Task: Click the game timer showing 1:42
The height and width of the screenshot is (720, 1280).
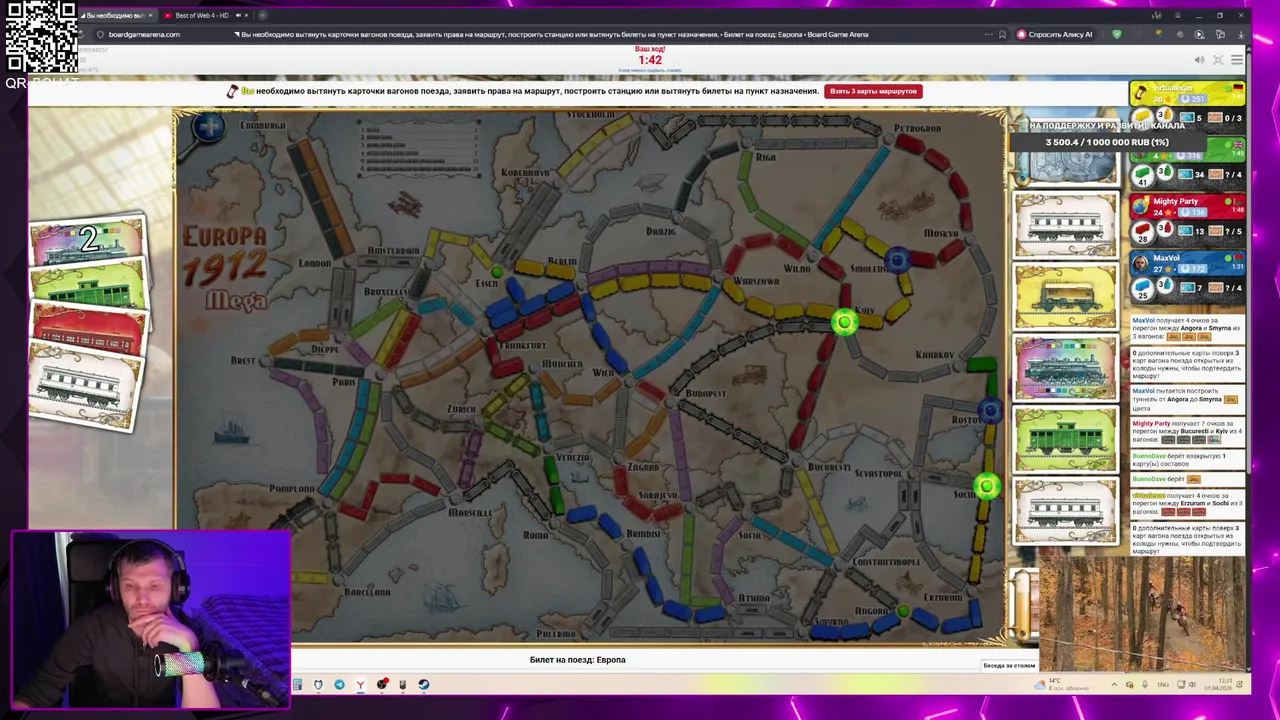Action: [x=650, y=60]
